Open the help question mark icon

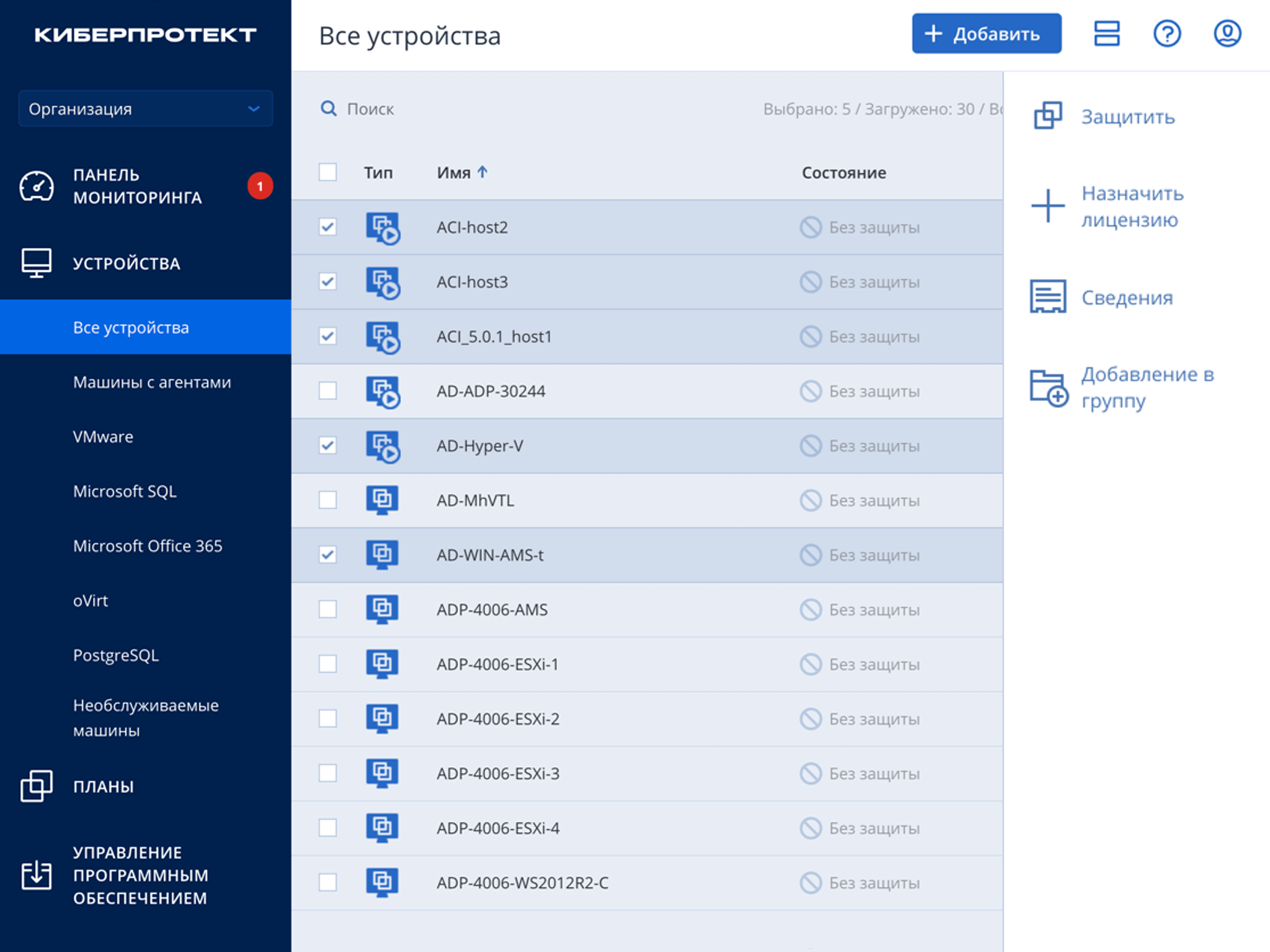pos(1167,34)
